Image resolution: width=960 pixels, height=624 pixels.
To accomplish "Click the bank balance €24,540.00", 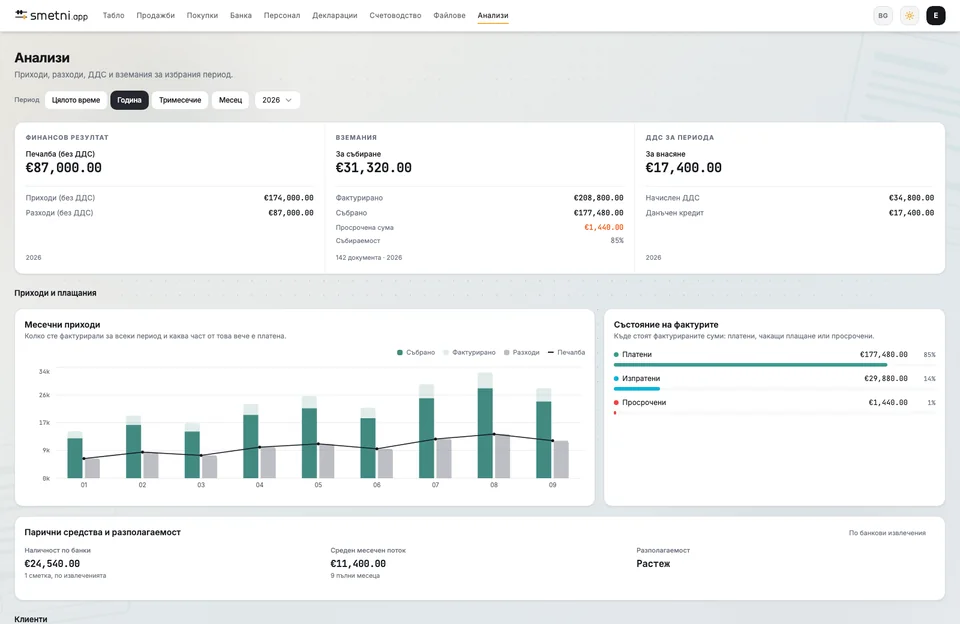I will click(52, 563).
